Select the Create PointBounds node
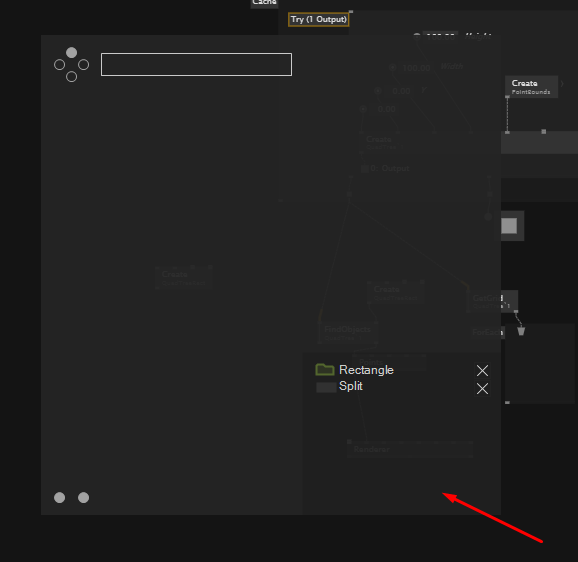Viewport: 578px width, 562px height. [531, 87]
